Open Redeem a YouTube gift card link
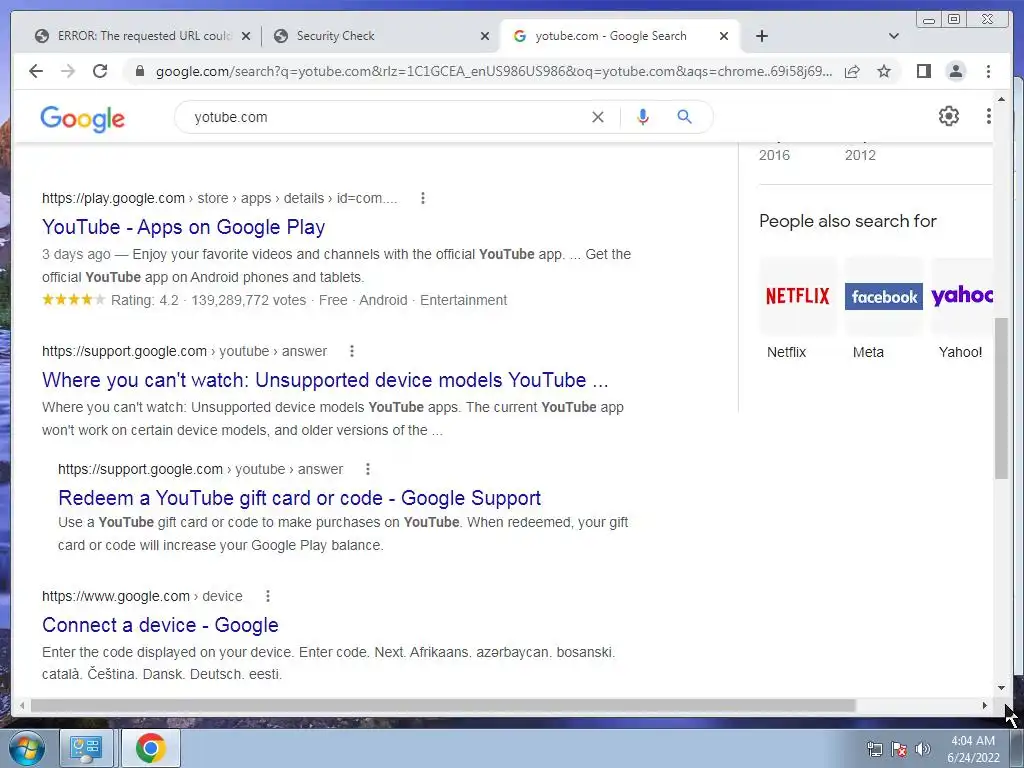1024x768 pixels. click(x=299, y=498)
